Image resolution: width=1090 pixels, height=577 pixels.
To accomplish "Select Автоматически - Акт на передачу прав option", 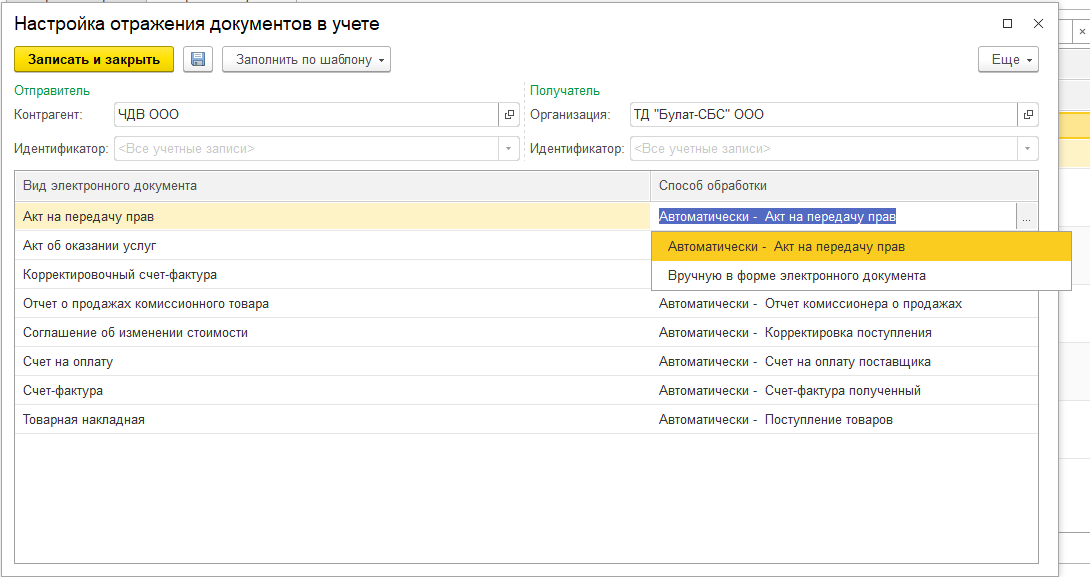I will coord(861,247).
